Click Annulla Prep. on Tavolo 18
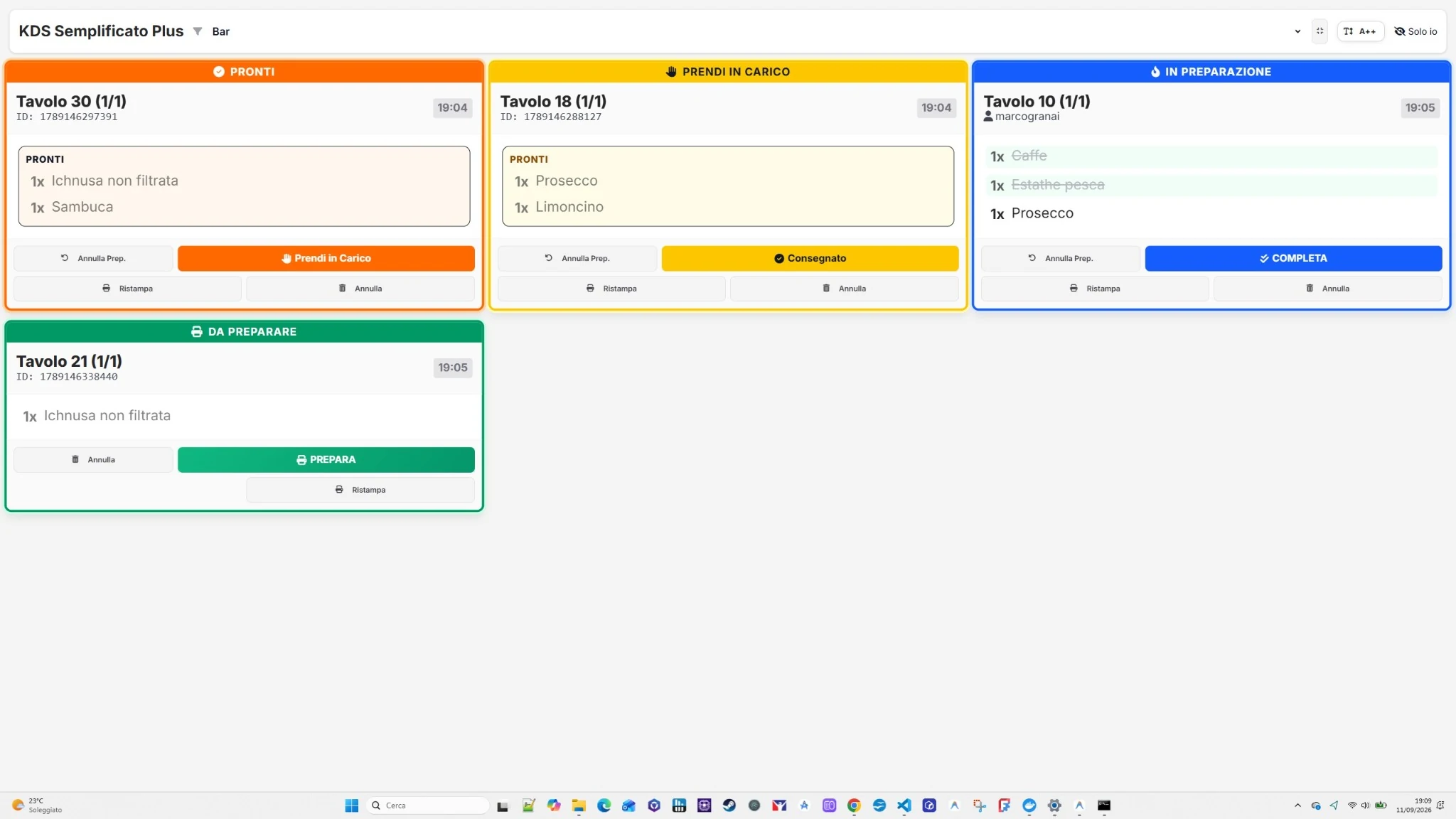1456x819 pixels. [x=577, y=258]
